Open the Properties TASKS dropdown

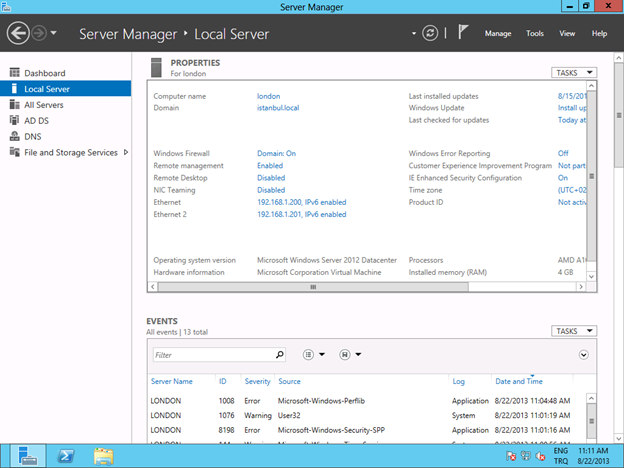click(x=574, y=73)
